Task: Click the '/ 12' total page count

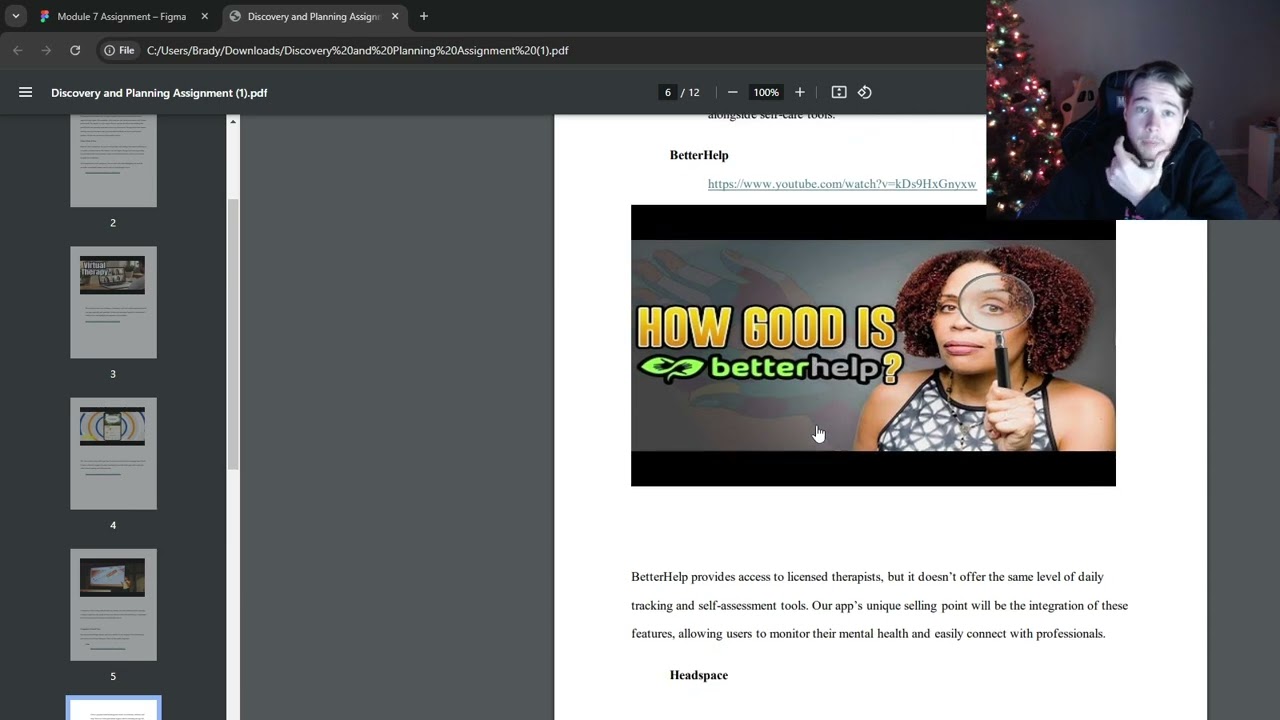Action: tap(690, 92)
